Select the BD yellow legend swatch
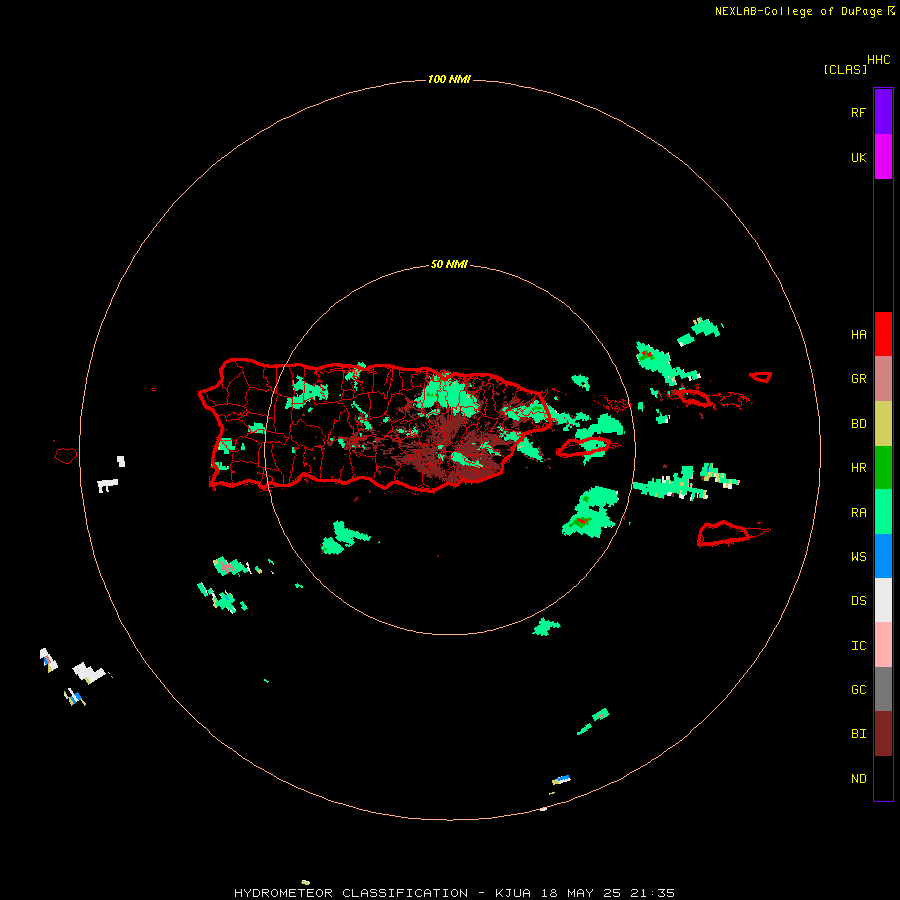900x900 pixels. [x=883, y=424]
